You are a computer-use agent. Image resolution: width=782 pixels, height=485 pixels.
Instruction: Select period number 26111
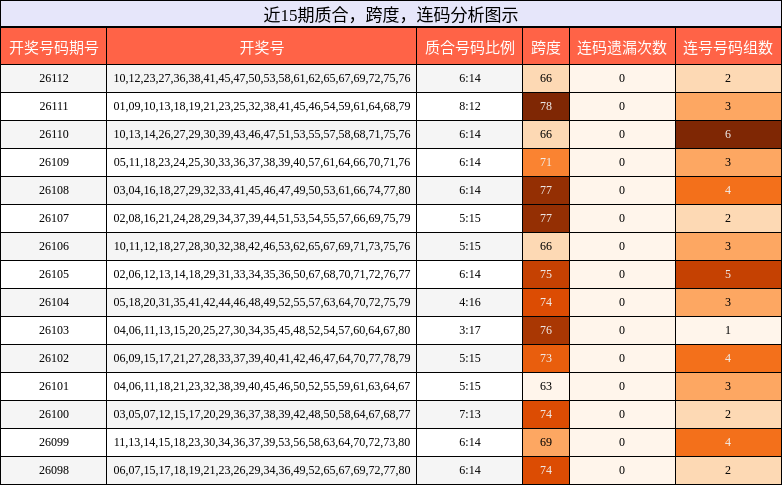coord(53,106)
